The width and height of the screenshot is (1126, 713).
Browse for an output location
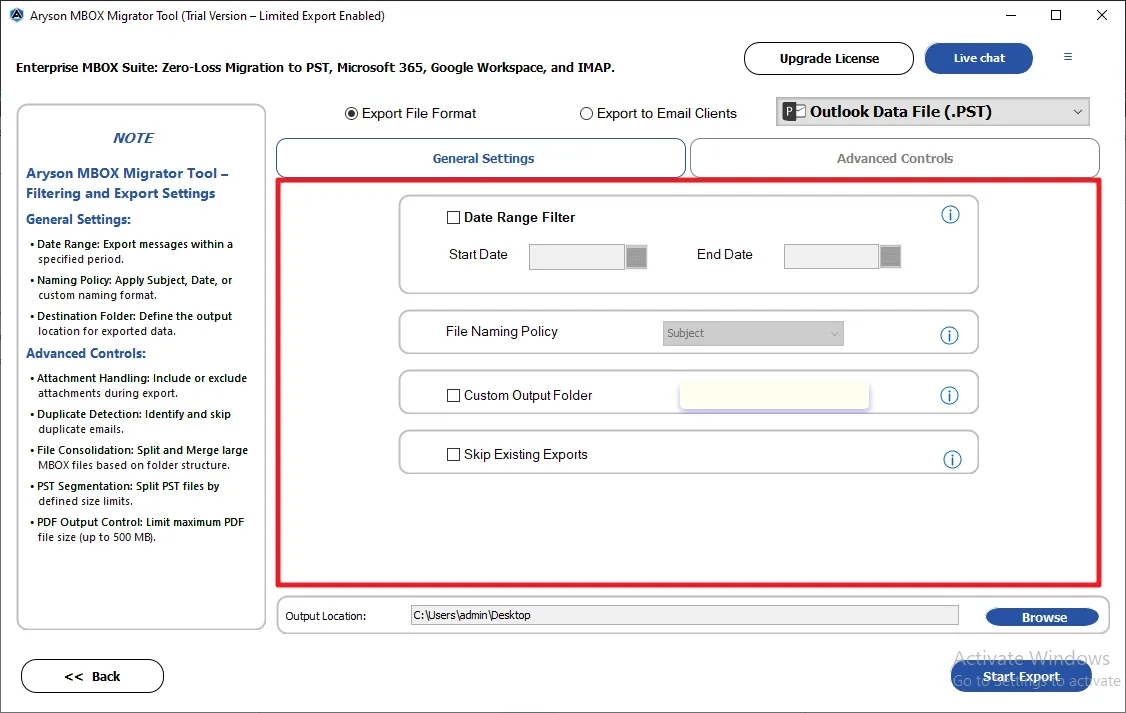tap(1043, 618)
